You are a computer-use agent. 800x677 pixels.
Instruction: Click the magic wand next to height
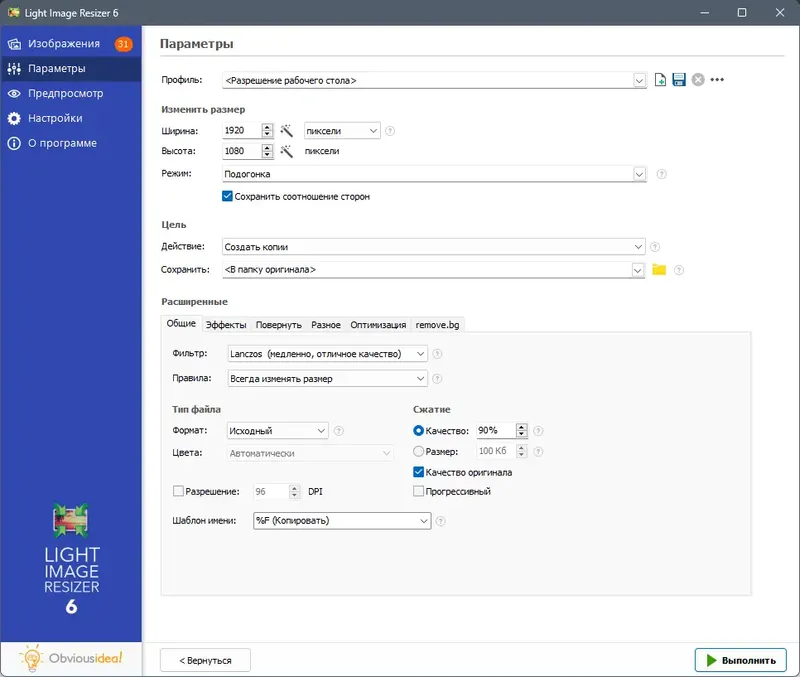tap(287, 151)
